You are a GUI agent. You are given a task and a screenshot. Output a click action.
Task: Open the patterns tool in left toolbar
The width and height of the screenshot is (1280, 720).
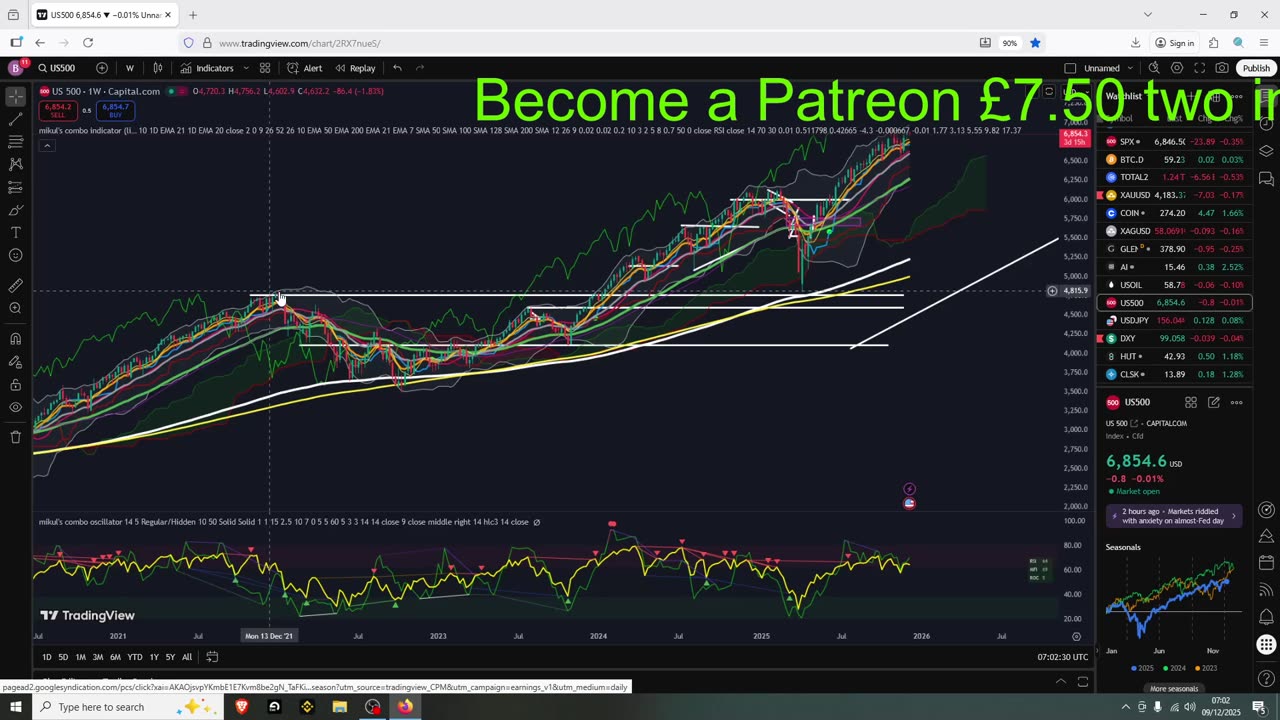click(x=15, y=164)
